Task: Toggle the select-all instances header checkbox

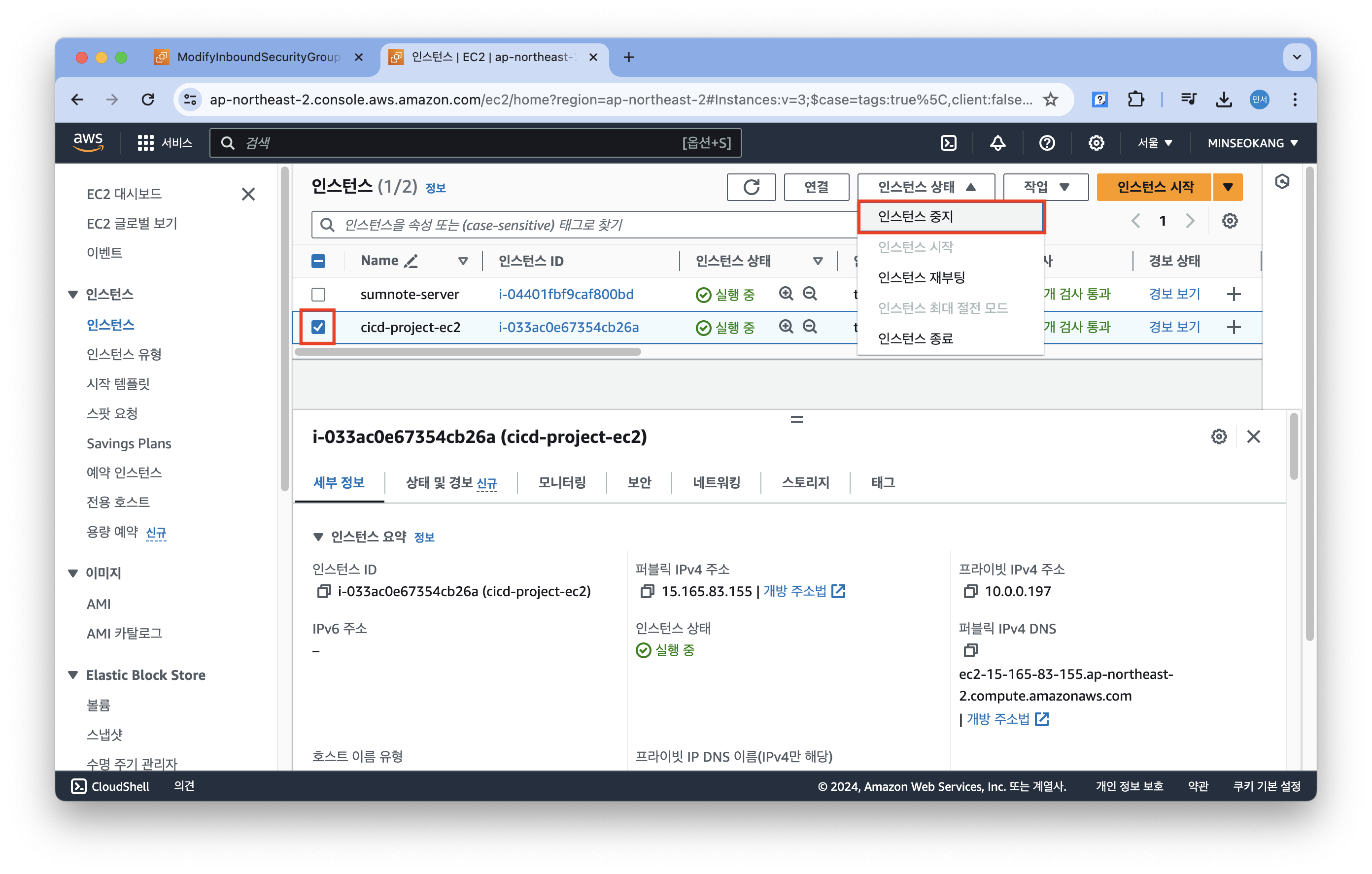Action: click(x=318, y=261)
